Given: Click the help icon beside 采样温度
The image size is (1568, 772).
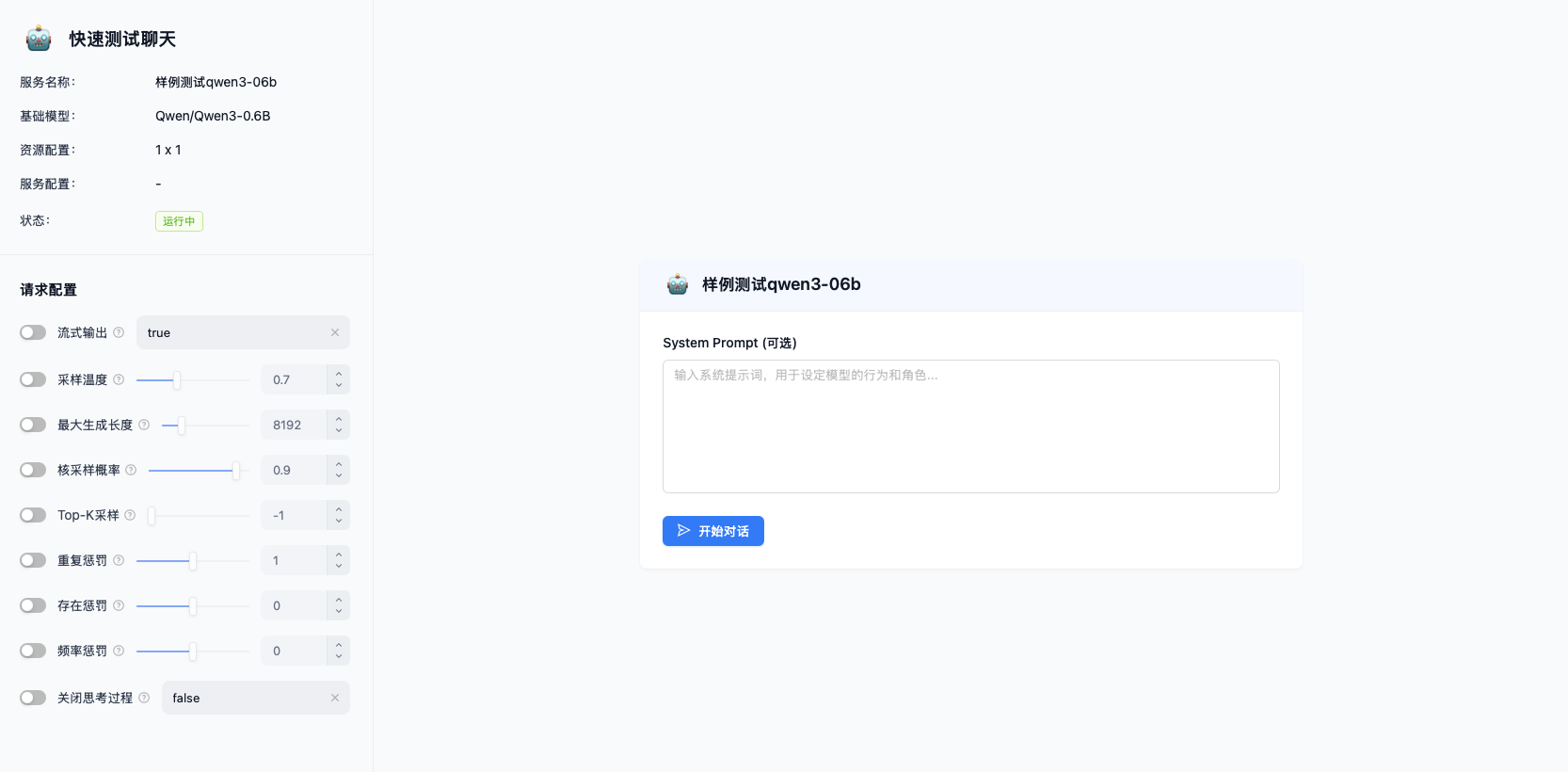Looking at the screenshot, I should pos(119,379).
